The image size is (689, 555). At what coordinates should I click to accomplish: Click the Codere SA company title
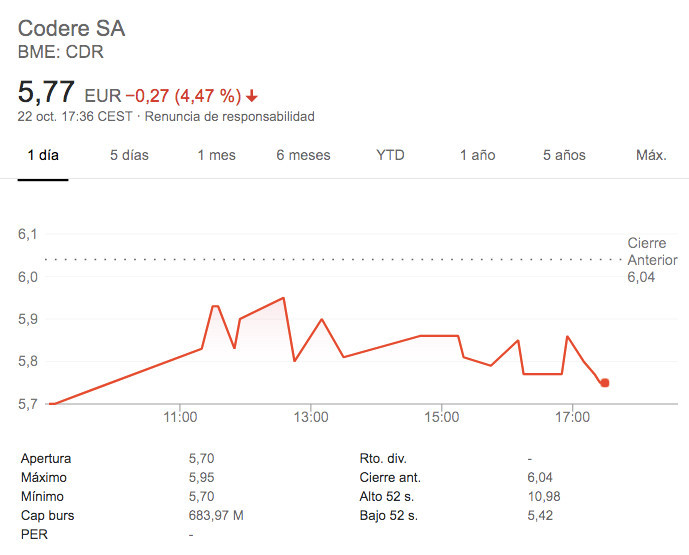click(72, 29)
